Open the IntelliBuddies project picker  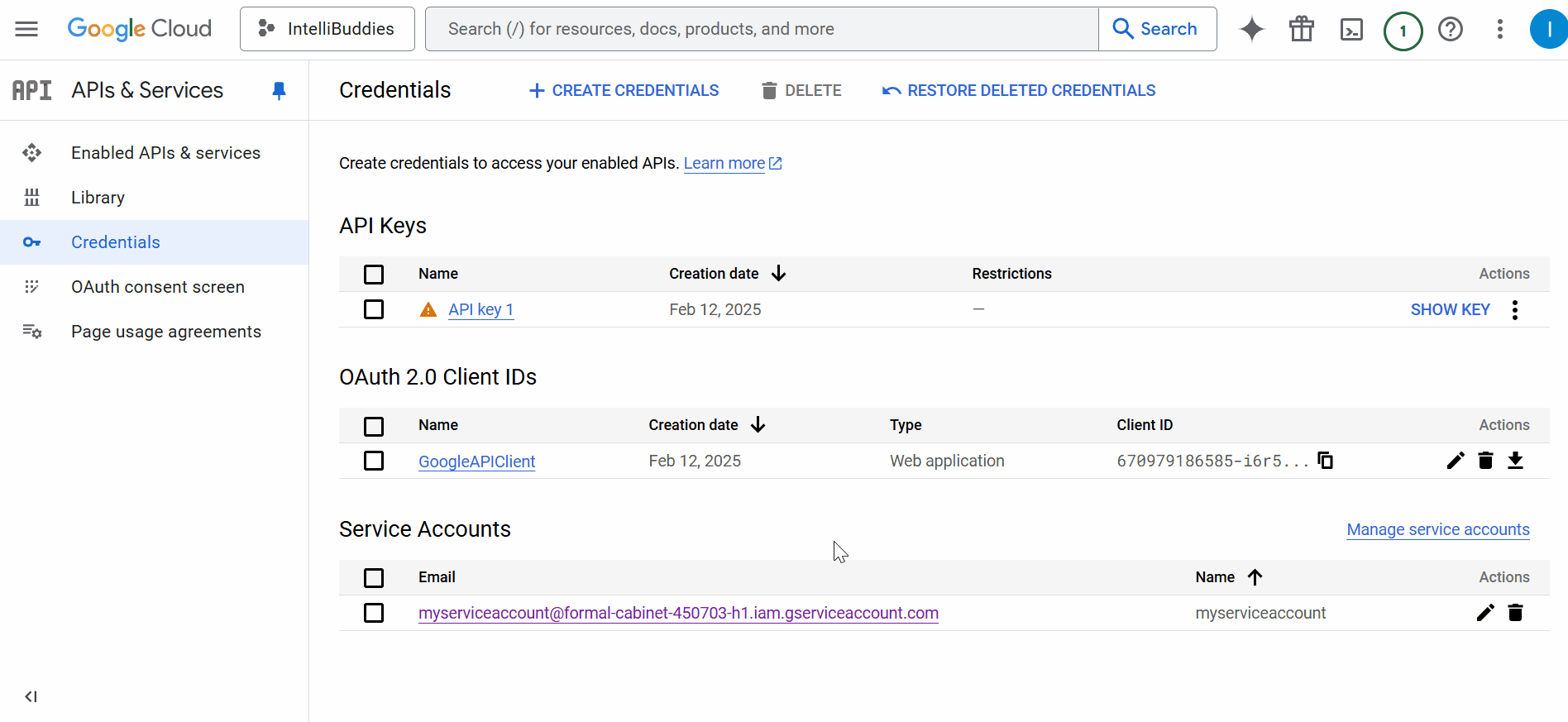327,29
